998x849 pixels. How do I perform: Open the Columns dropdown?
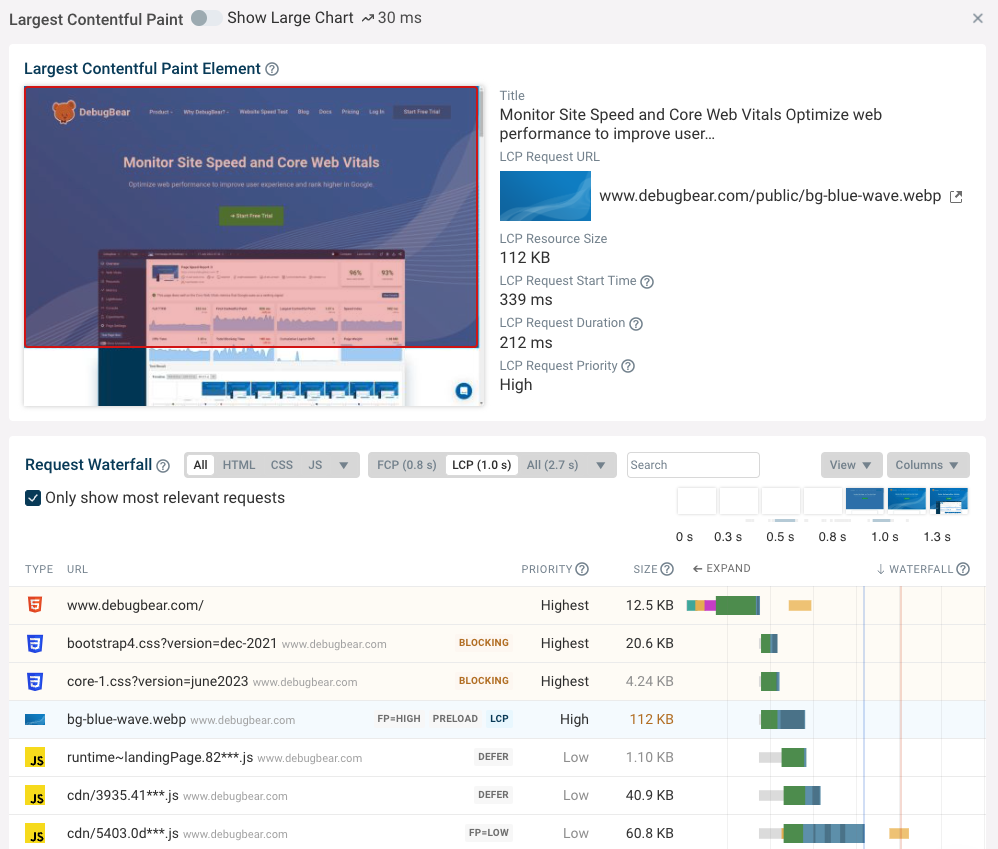pos(927,465)
